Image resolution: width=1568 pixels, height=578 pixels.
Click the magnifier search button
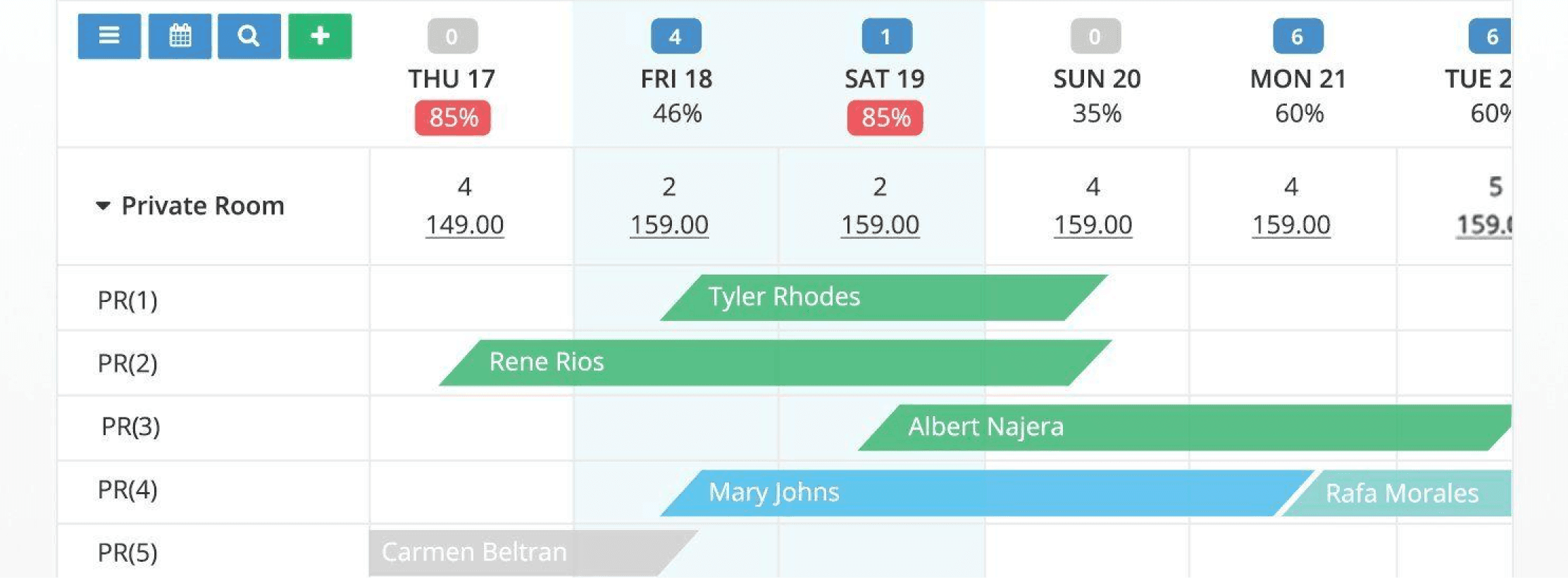point(249,36)
